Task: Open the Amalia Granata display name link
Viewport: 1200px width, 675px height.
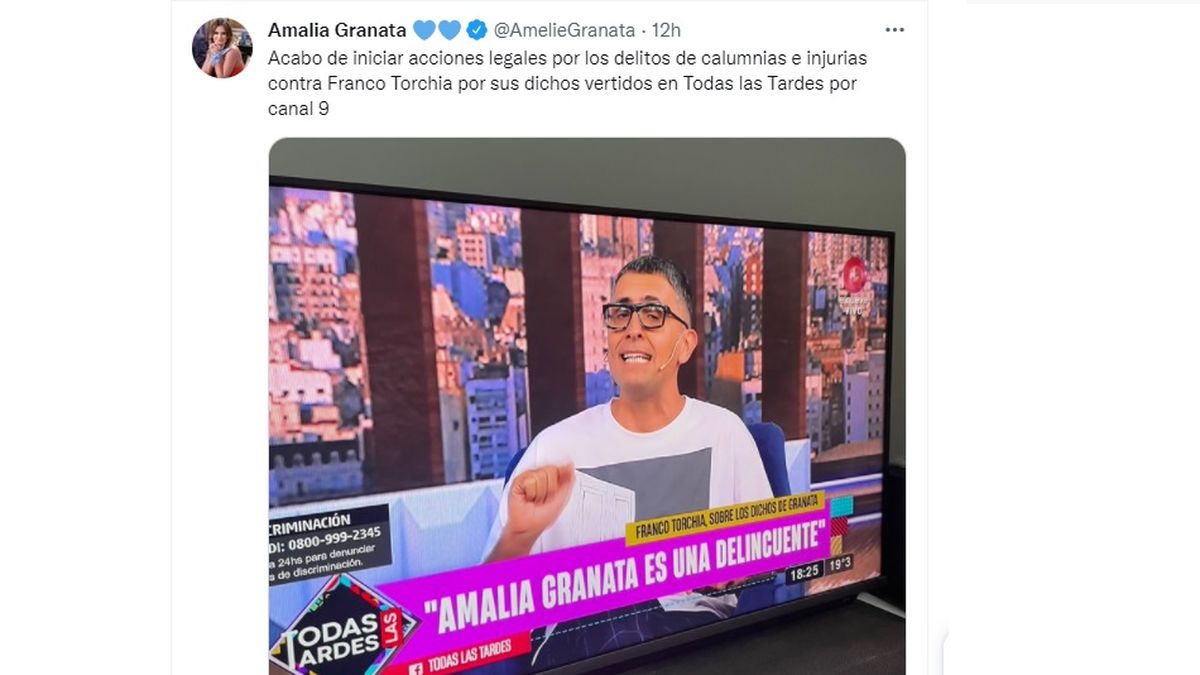Action: (x=337, y=30)
